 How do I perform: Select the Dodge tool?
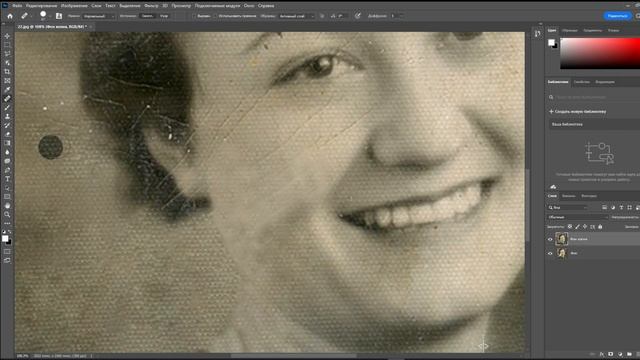(x=7, y=161)
